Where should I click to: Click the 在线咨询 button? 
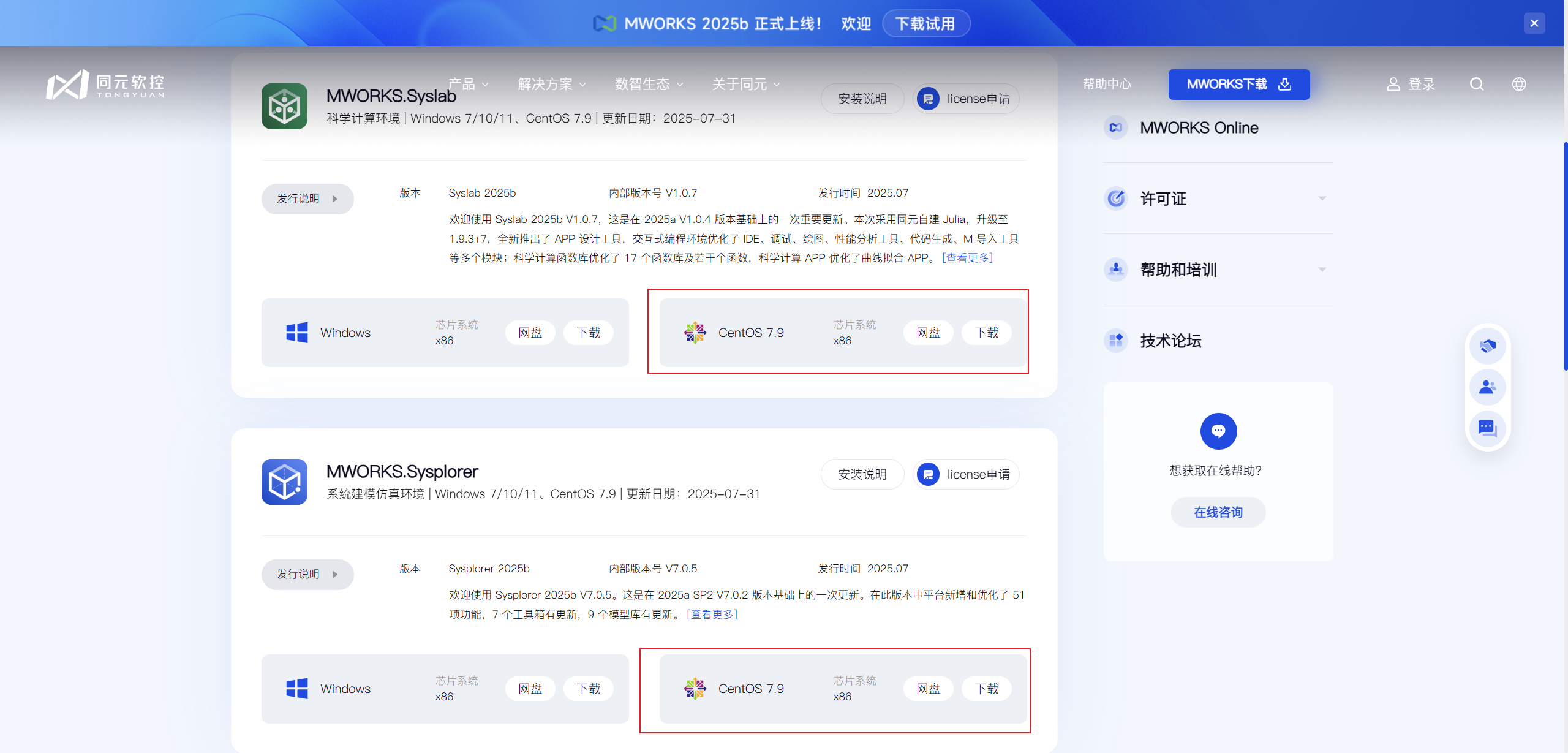[x=1218, y=512]
